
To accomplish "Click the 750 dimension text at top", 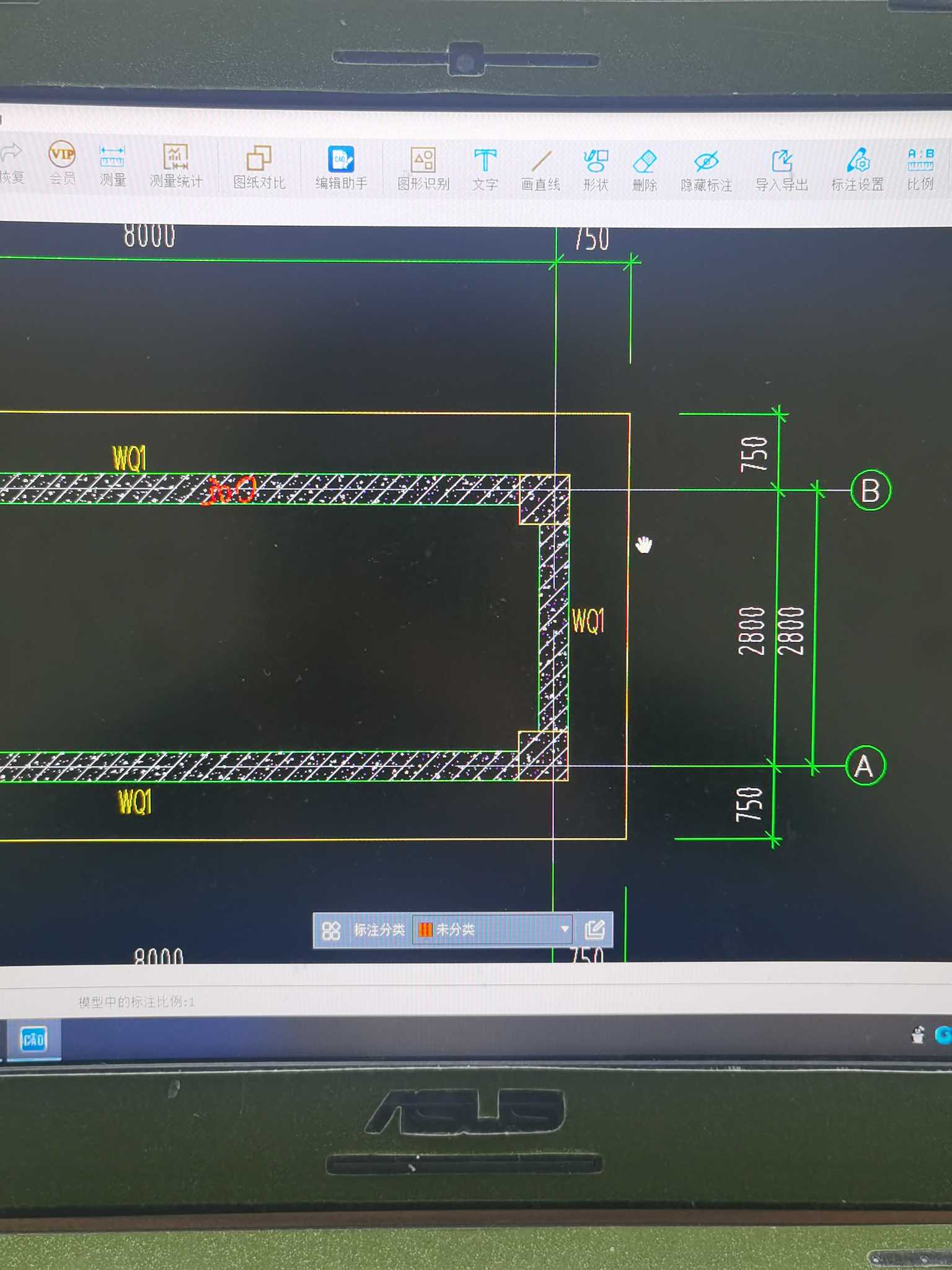I will tap(591, 239).
